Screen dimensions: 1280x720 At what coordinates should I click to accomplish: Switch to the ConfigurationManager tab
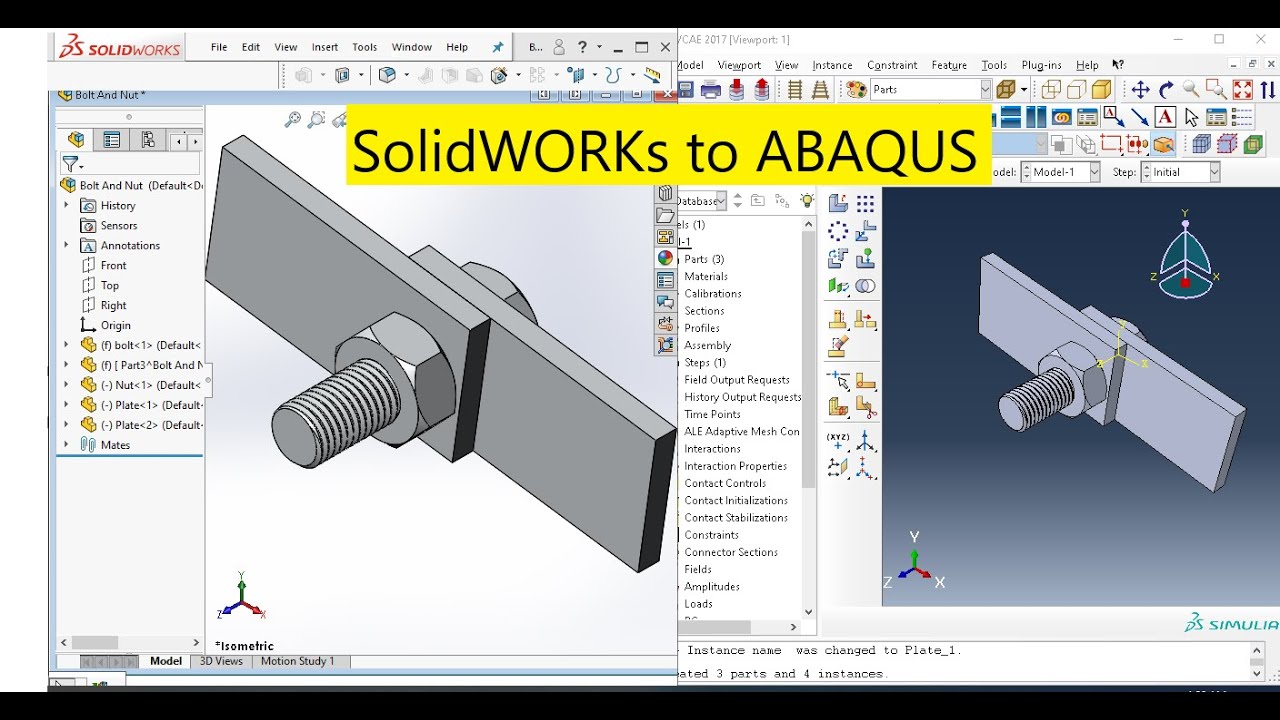pos(148,140)
